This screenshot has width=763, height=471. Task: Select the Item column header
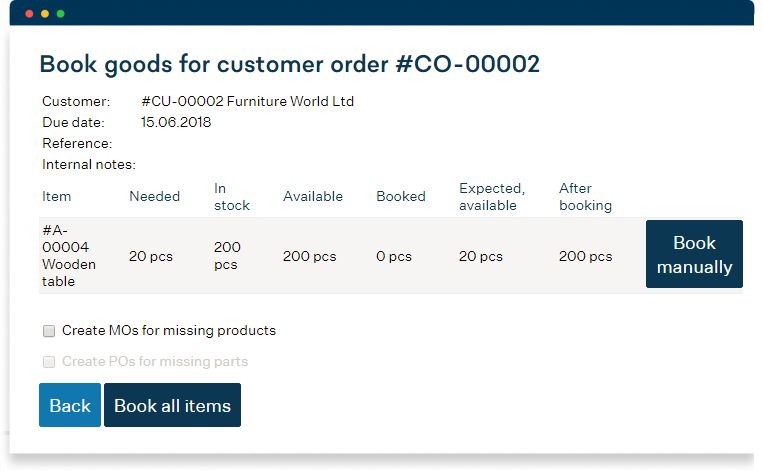point(57,197)
